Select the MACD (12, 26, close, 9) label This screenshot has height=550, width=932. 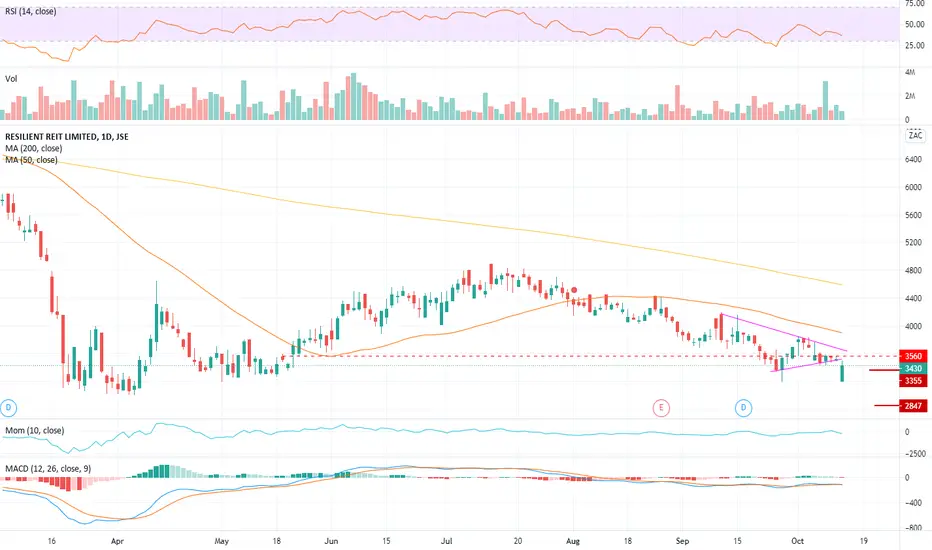[48, 469]
